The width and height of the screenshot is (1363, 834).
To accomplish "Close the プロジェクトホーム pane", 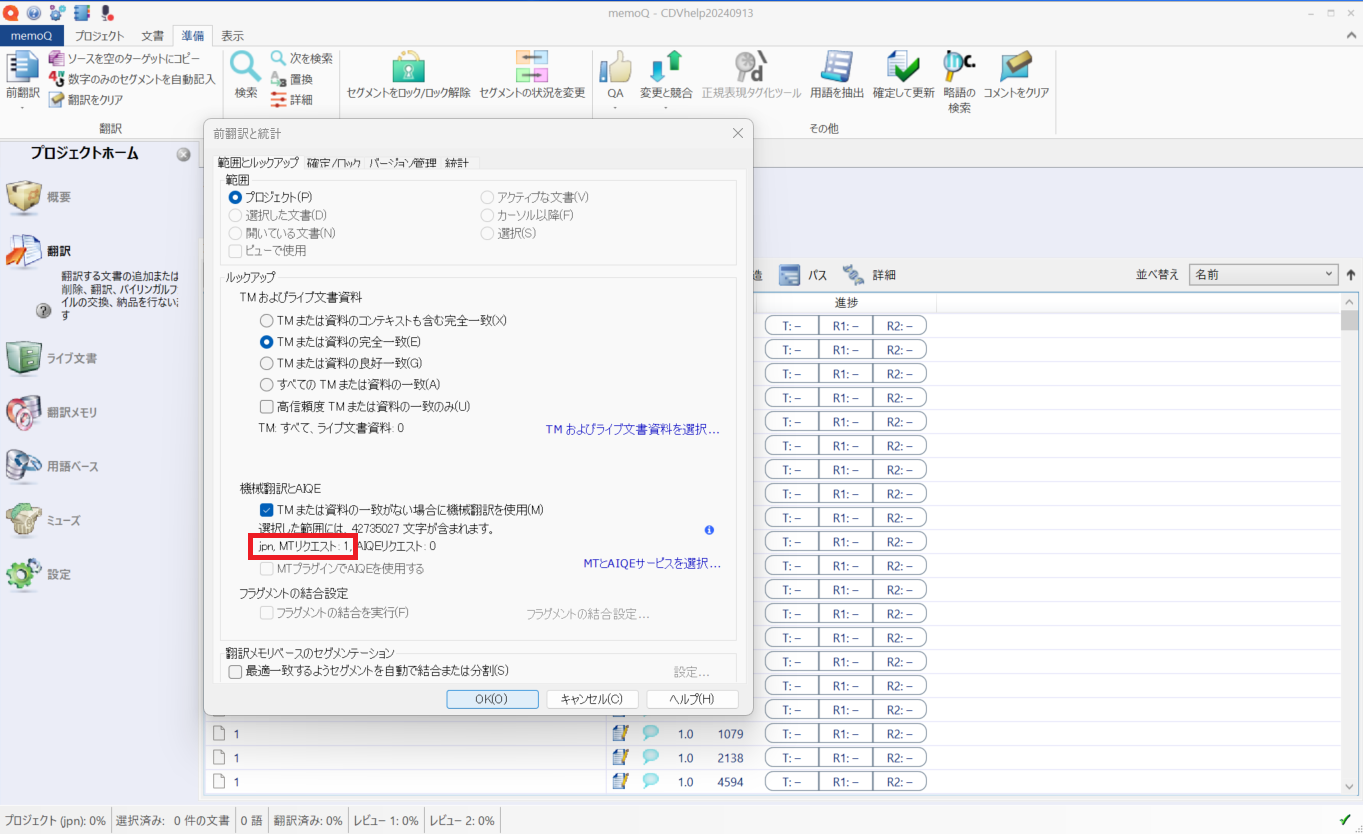I will (x=183, y=154).
